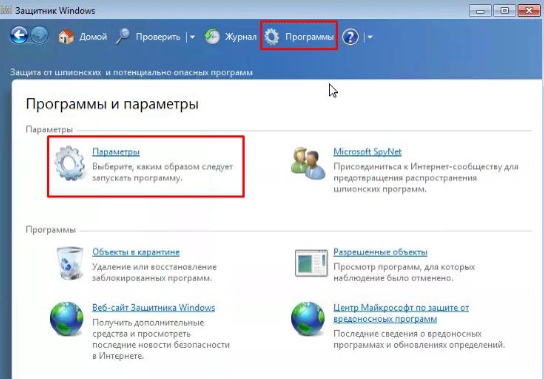Click the magnifier Scan icon

[x=122, y=36]
